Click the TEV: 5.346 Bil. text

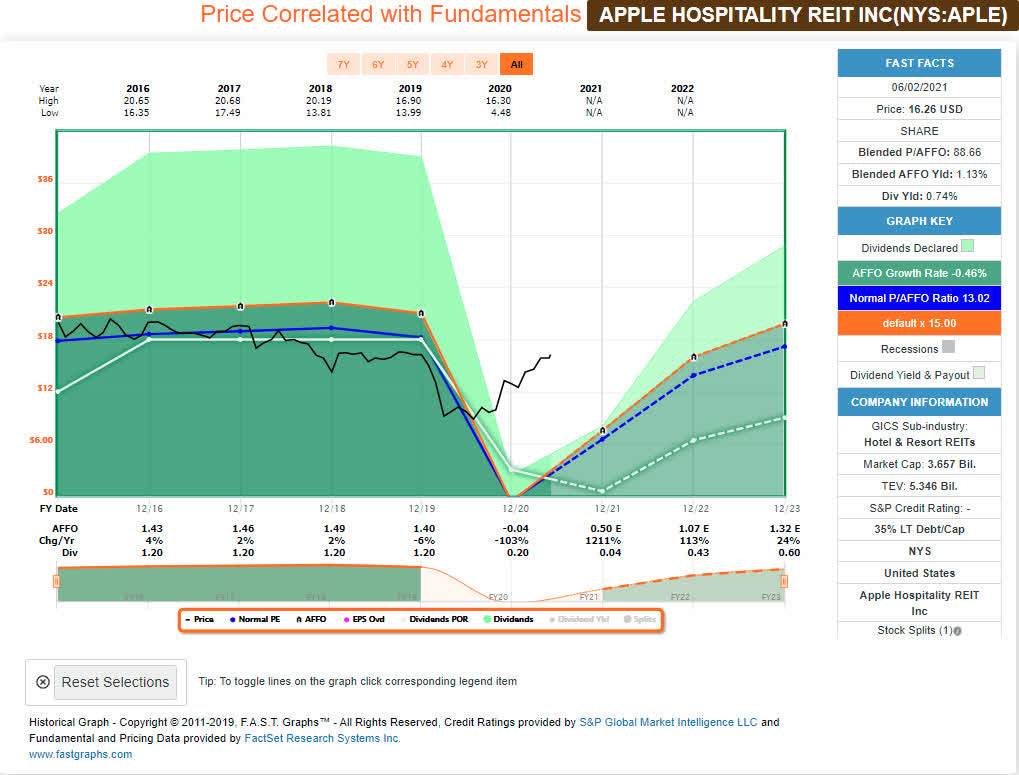click(919, 486)
